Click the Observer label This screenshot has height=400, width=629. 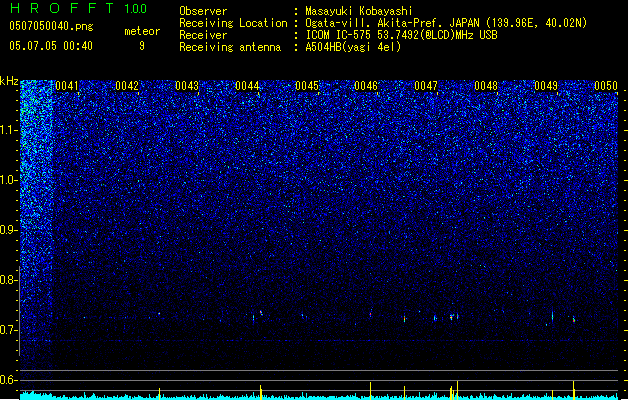[203, 11]
